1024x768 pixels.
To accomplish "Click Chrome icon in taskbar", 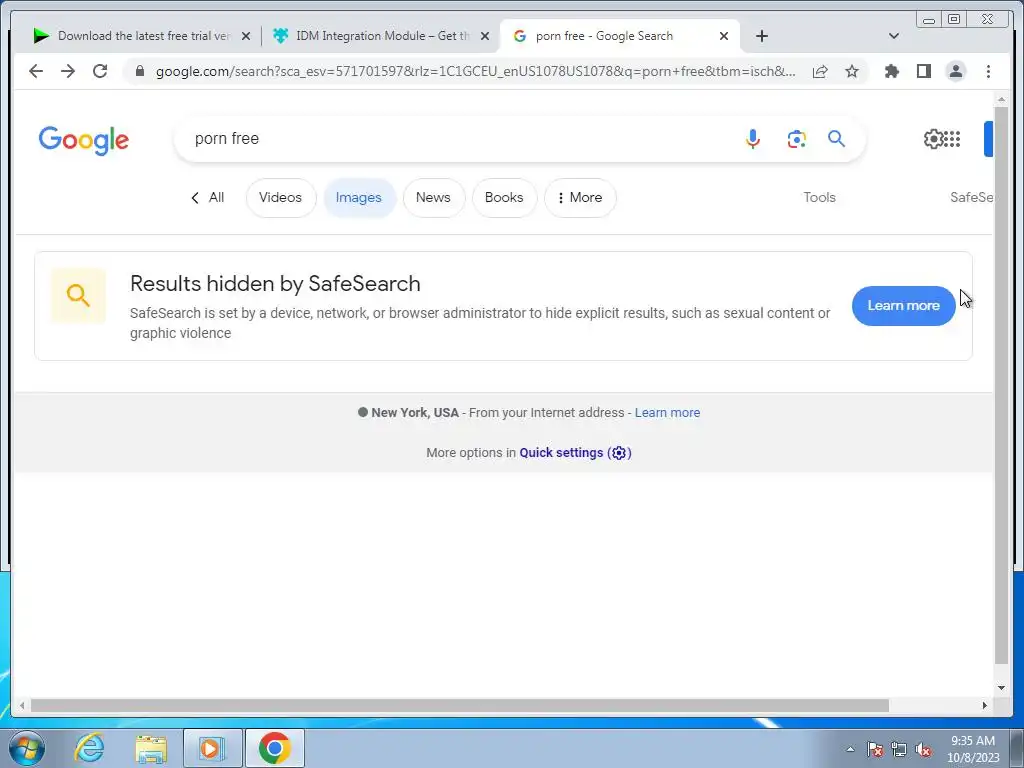I will pyautogui.click(x=274, y=748).
